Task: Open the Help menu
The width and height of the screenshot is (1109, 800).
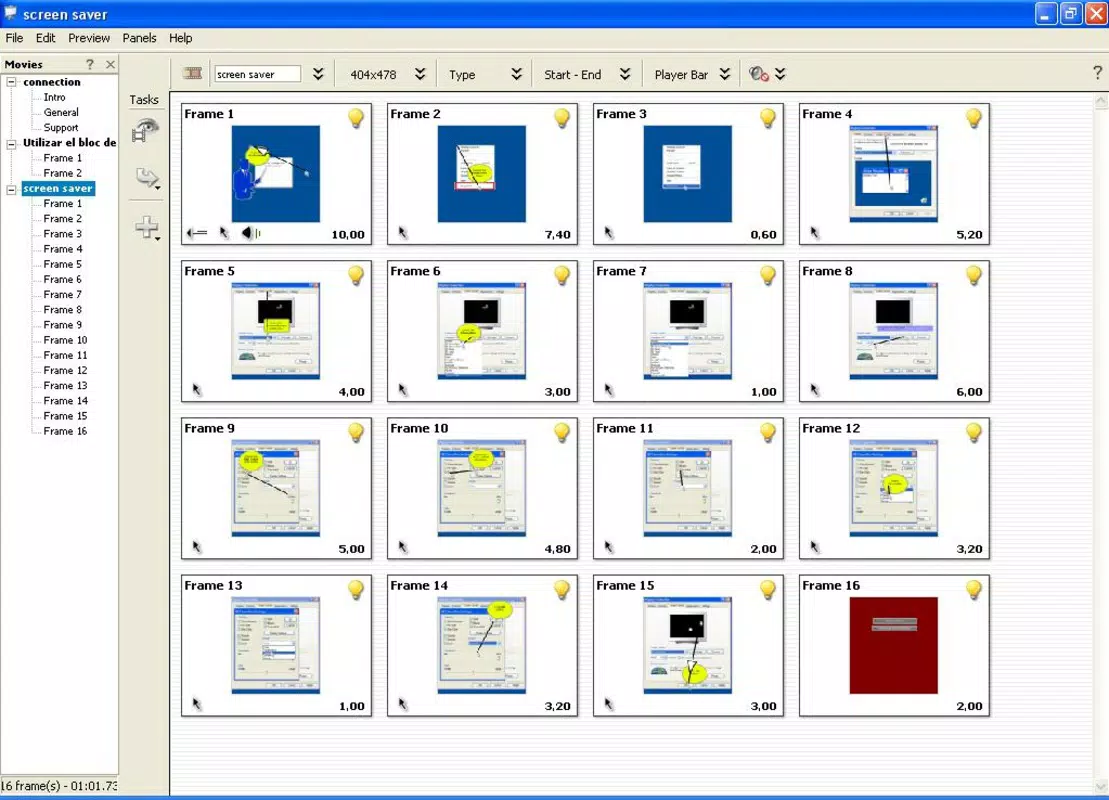Action: [x=180, y=38]
